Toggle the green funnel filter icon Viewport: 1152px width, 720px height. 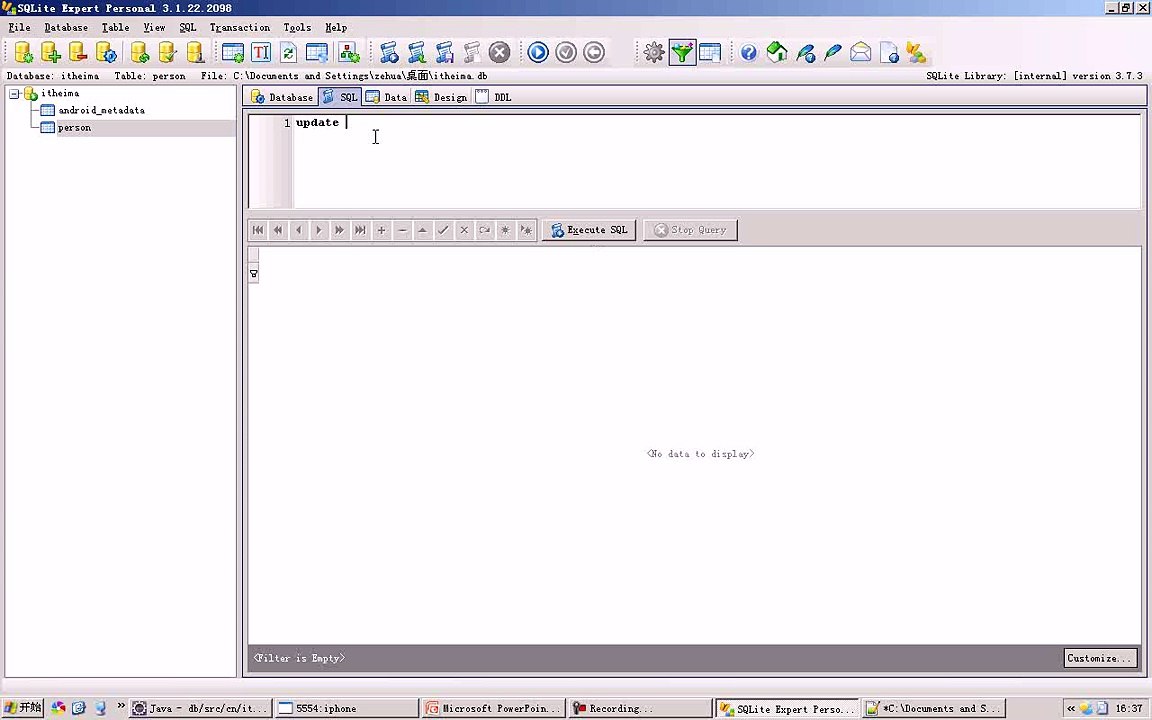point(683,52)
